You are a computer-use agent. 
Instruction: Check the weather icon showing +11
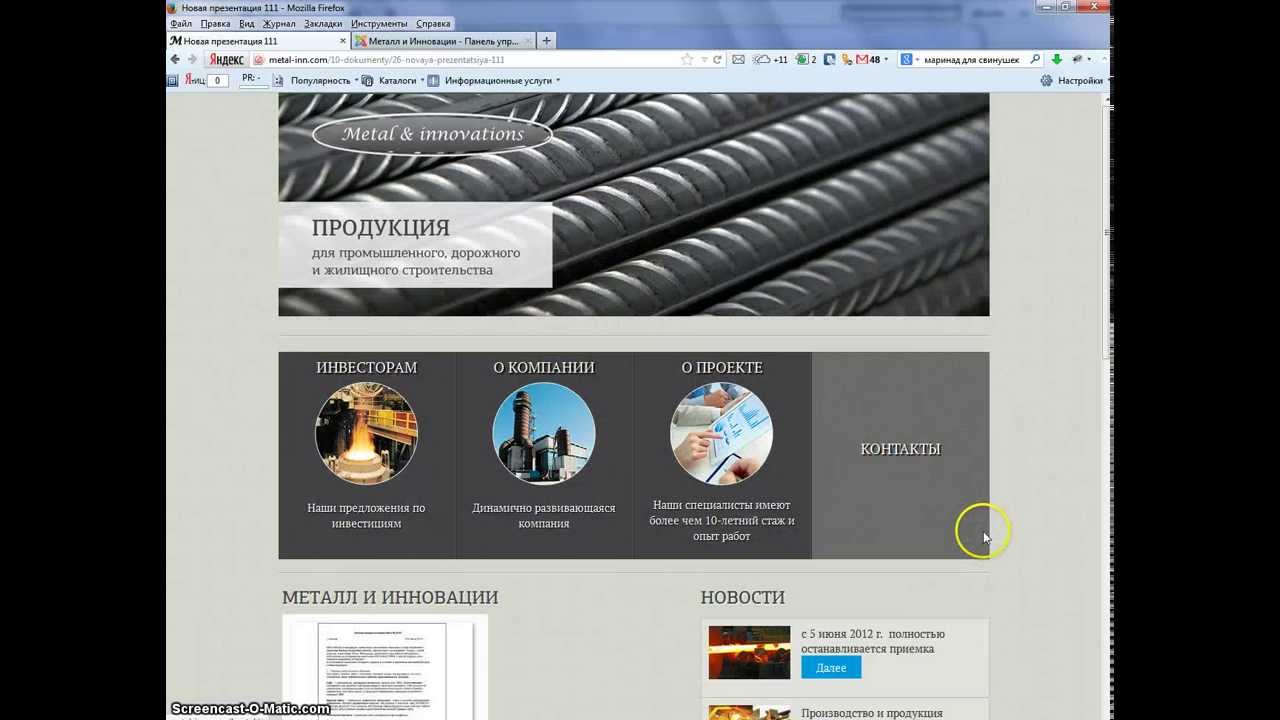point(770,60)
